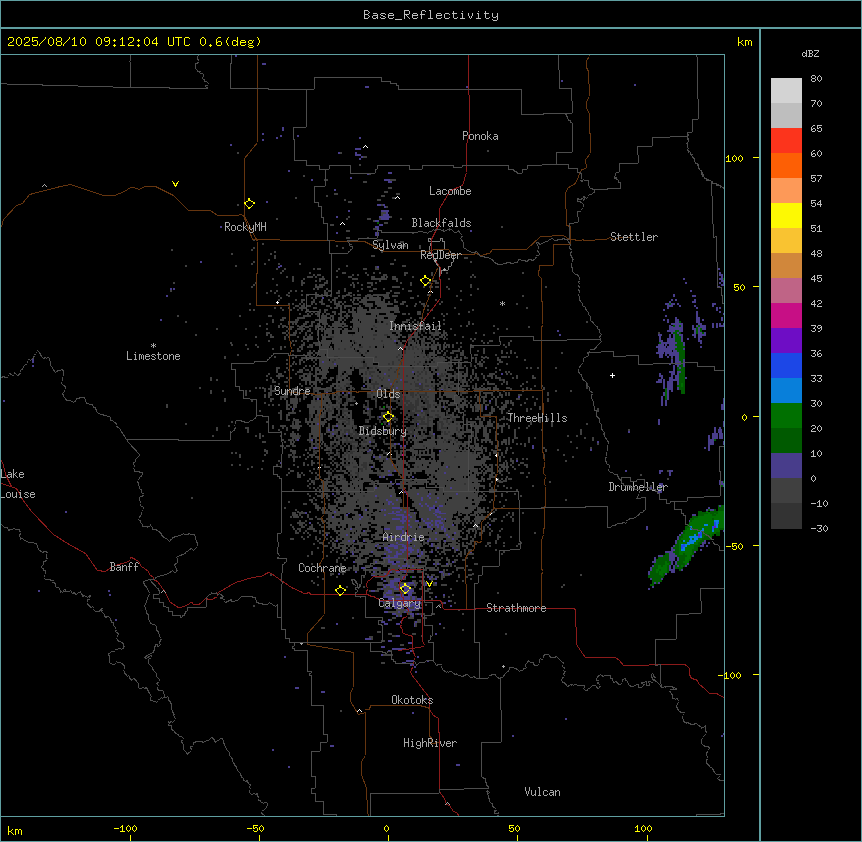Screen dimensions: 862x842
Task: Pick the light green 20-30 dBZ swatch
Action: coord(786,416)
